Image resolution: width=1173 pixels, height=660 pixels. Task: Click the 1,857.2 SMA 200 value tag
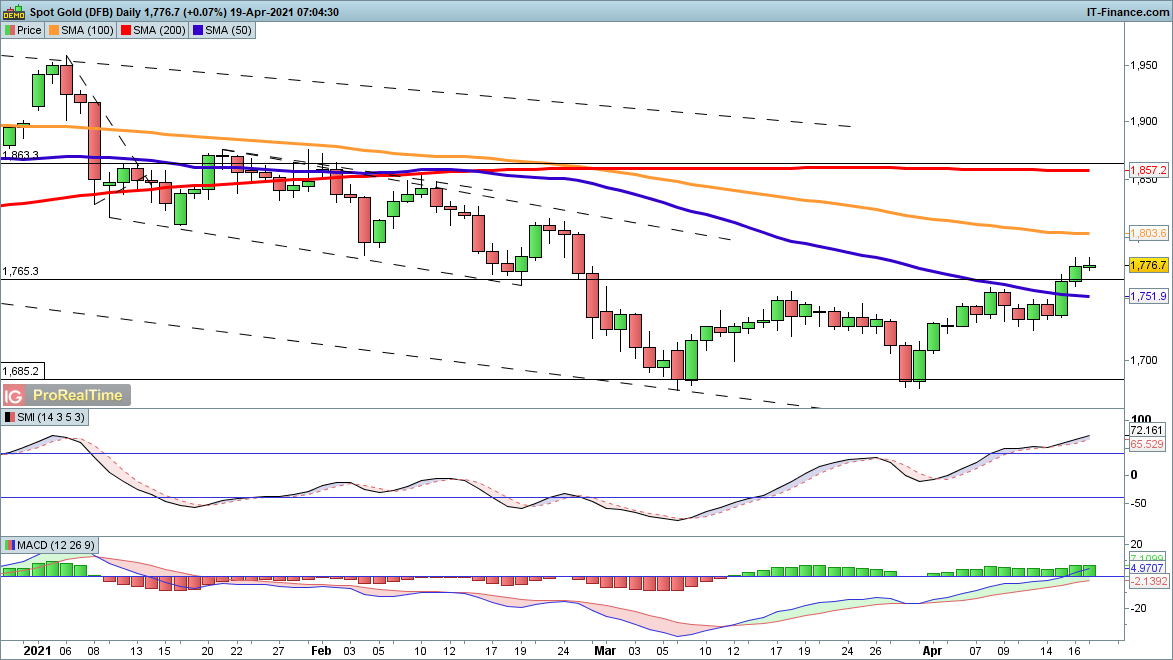pos(1148,172)
